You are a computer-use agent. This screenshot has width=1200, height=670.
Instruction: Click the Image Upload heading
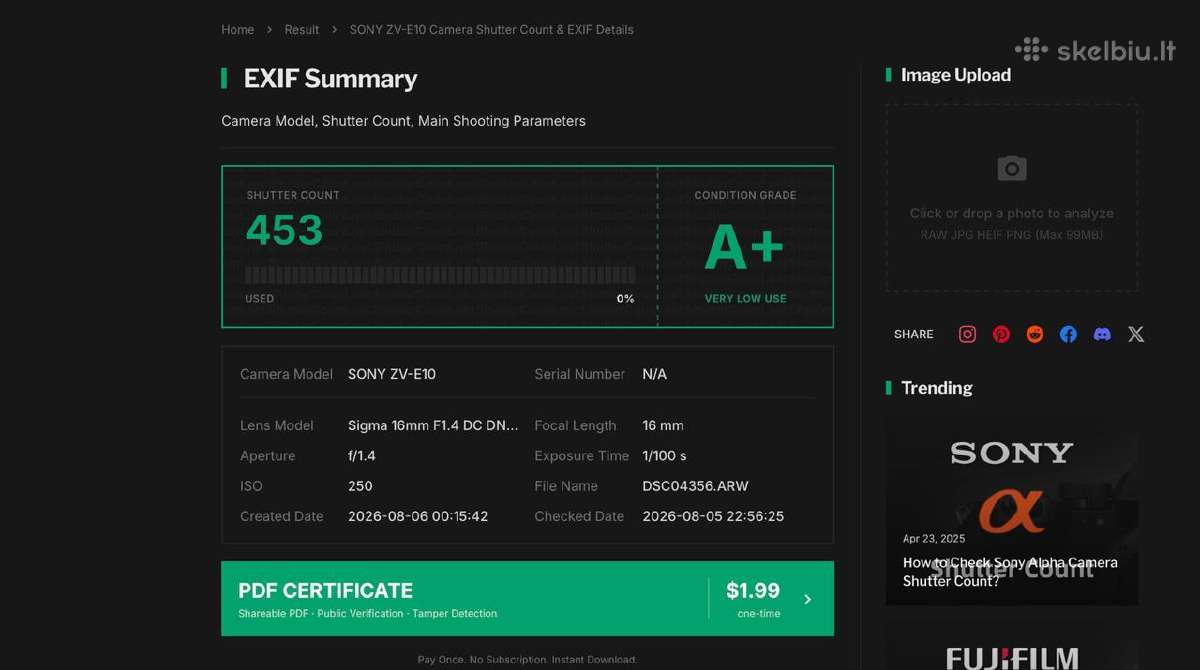click(956, 75)
